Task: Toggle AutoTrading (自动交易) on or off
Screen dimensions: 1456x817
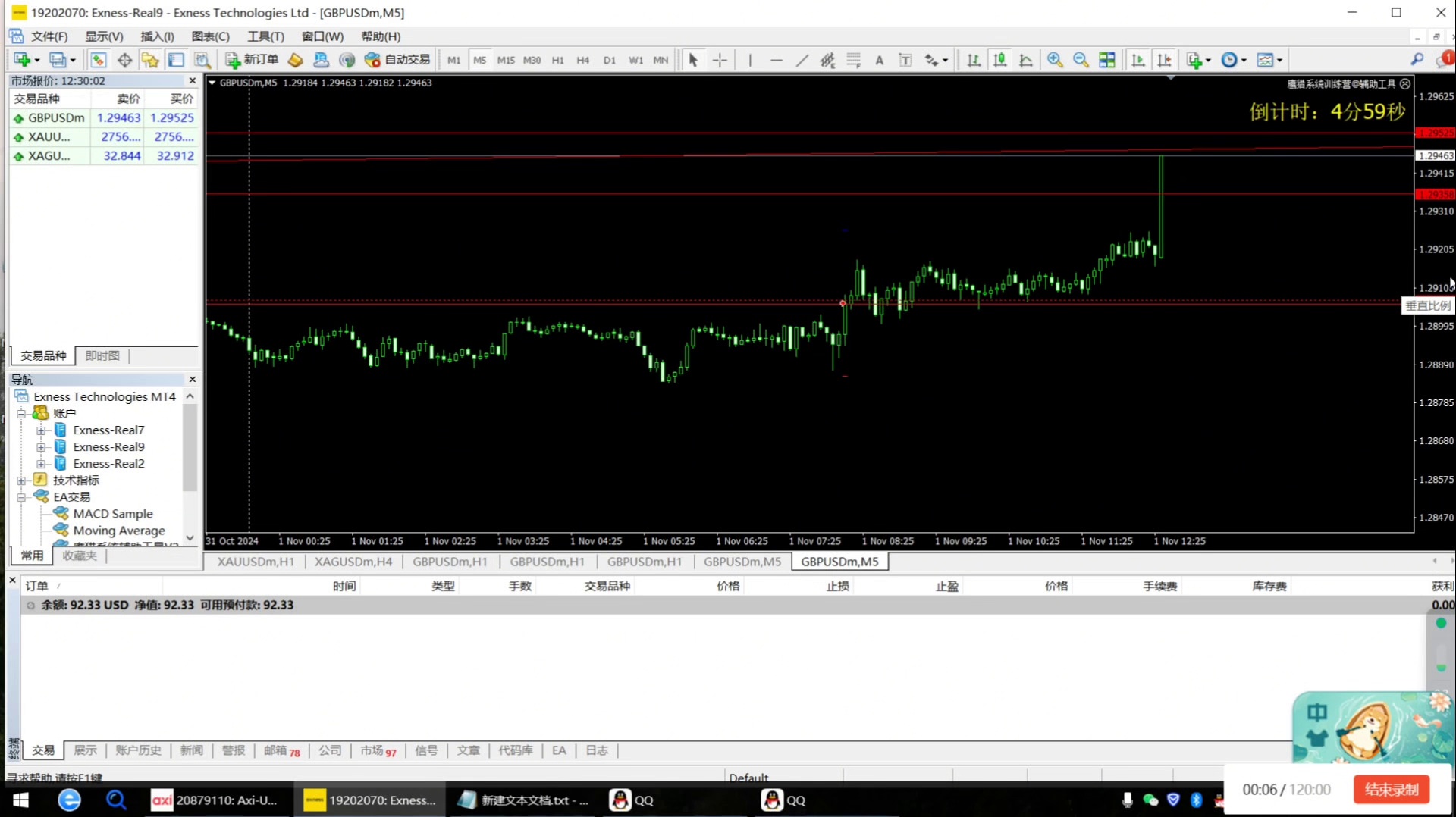Action: click(397, 60)
